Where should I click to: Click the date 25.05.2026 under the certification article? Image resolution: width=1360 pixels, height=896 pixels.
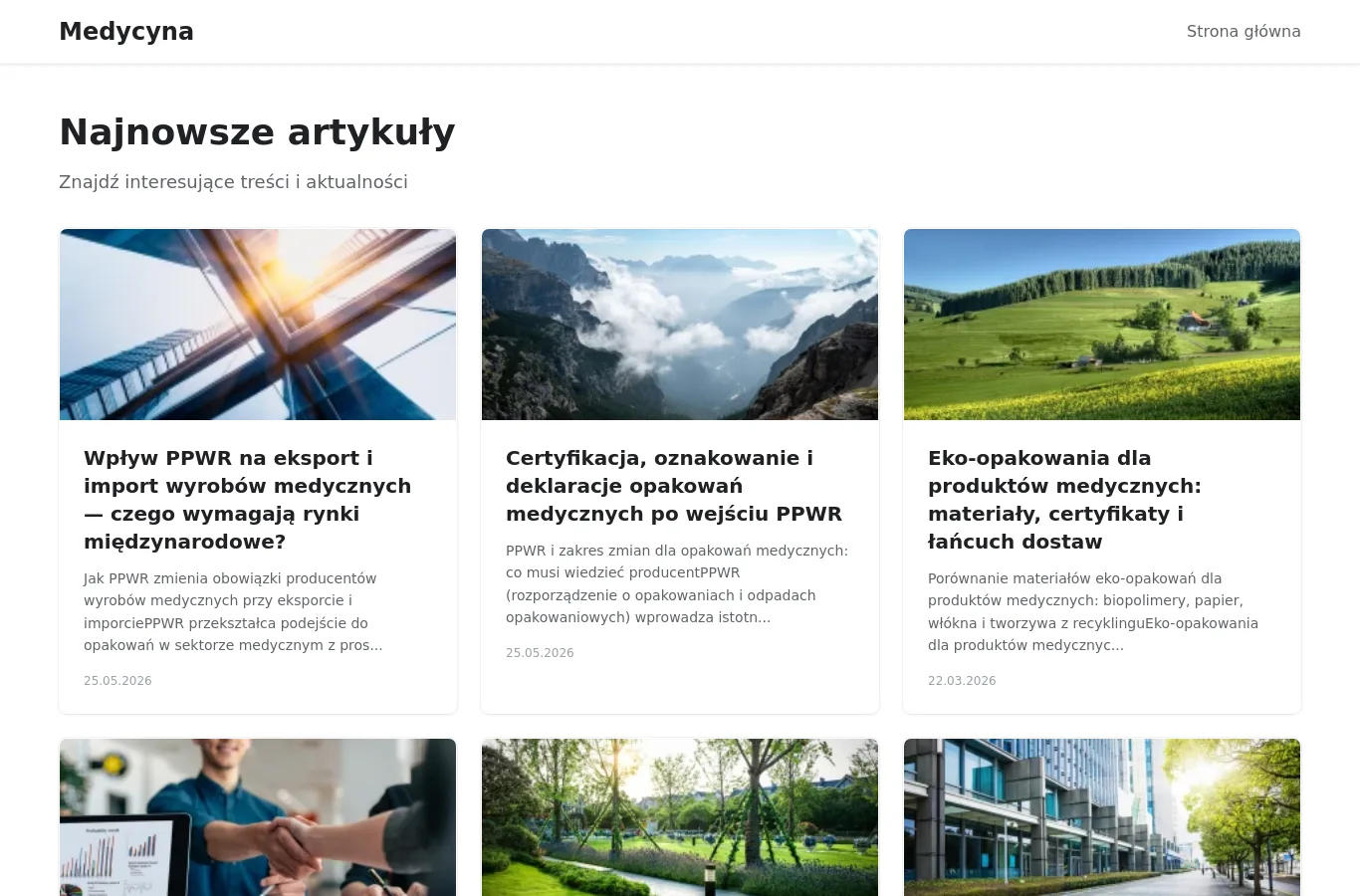pos(540,653)
